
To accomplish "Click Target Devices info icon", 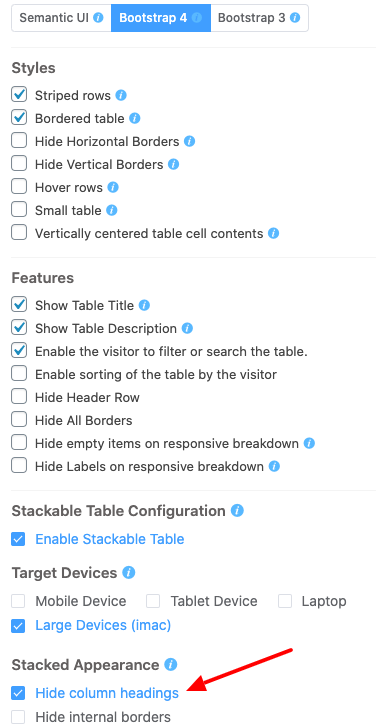I will pyautogui.click(x=129, y=572).
